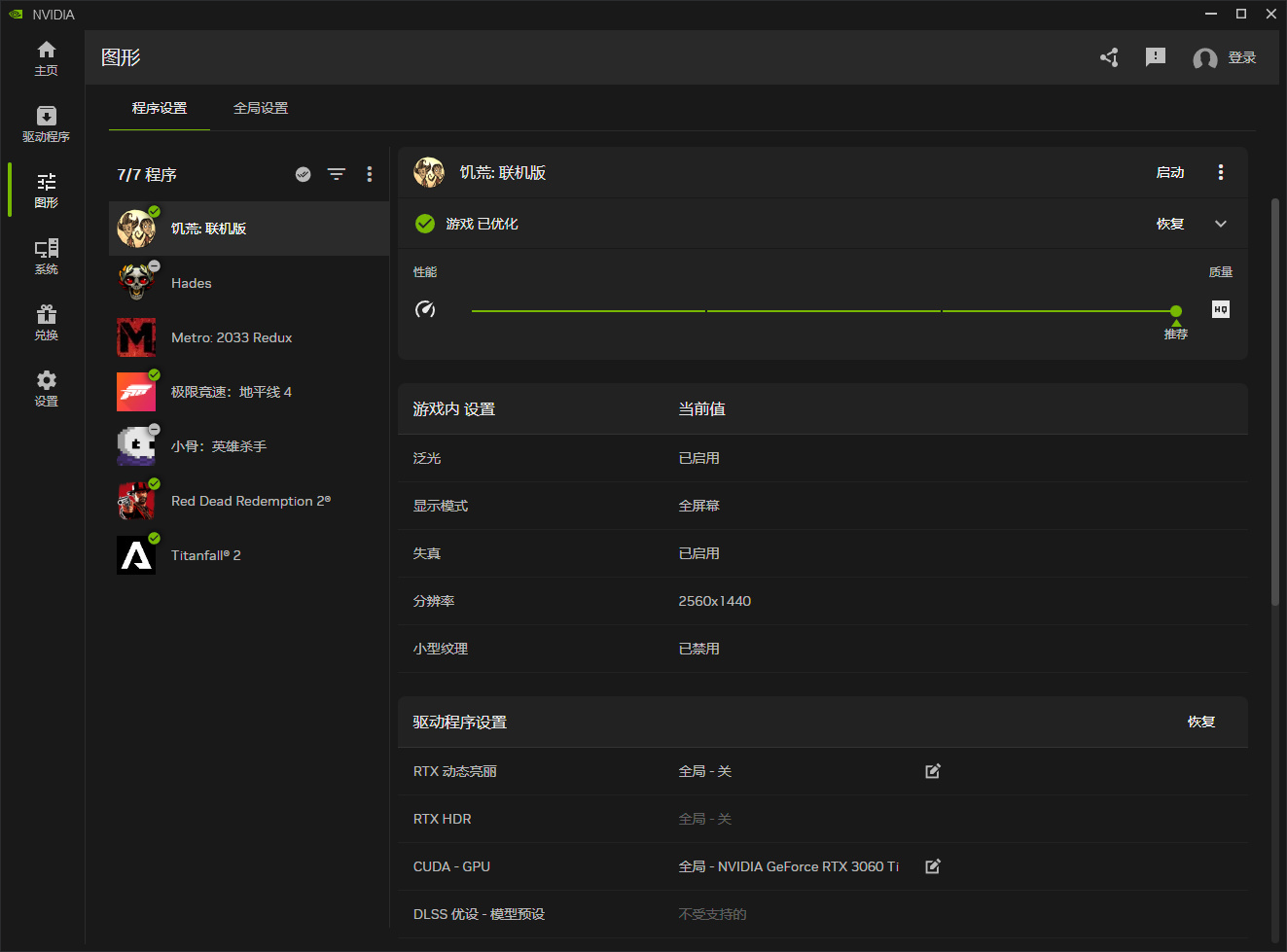Viewport: 1287px width, 952px height.
Task: Select 饥荒: 联机版 in program list
Action: tap(249, 229)
